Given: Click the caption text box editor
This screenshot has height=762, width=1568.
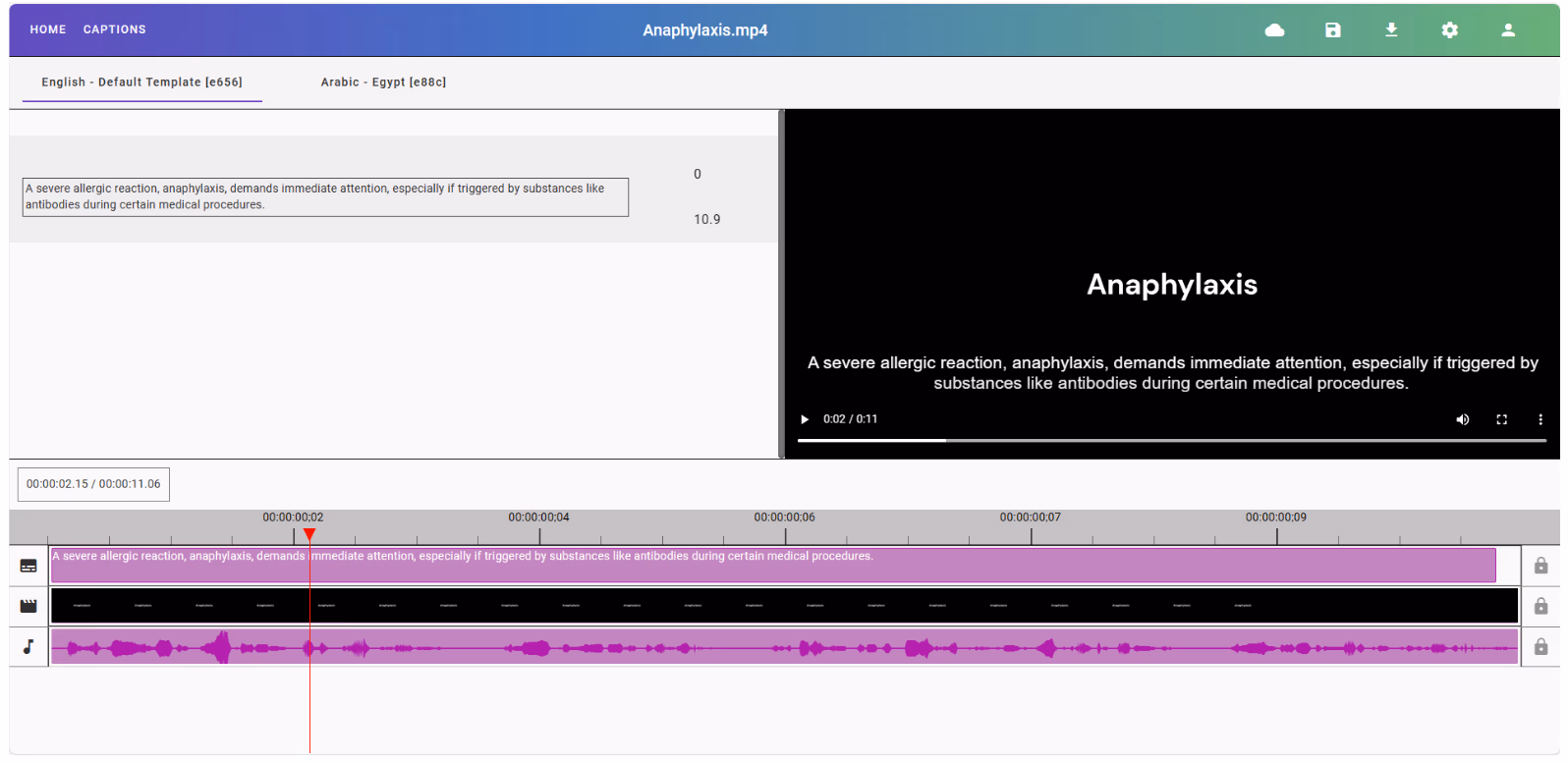Looking at the screenshot, I should 325,196.
